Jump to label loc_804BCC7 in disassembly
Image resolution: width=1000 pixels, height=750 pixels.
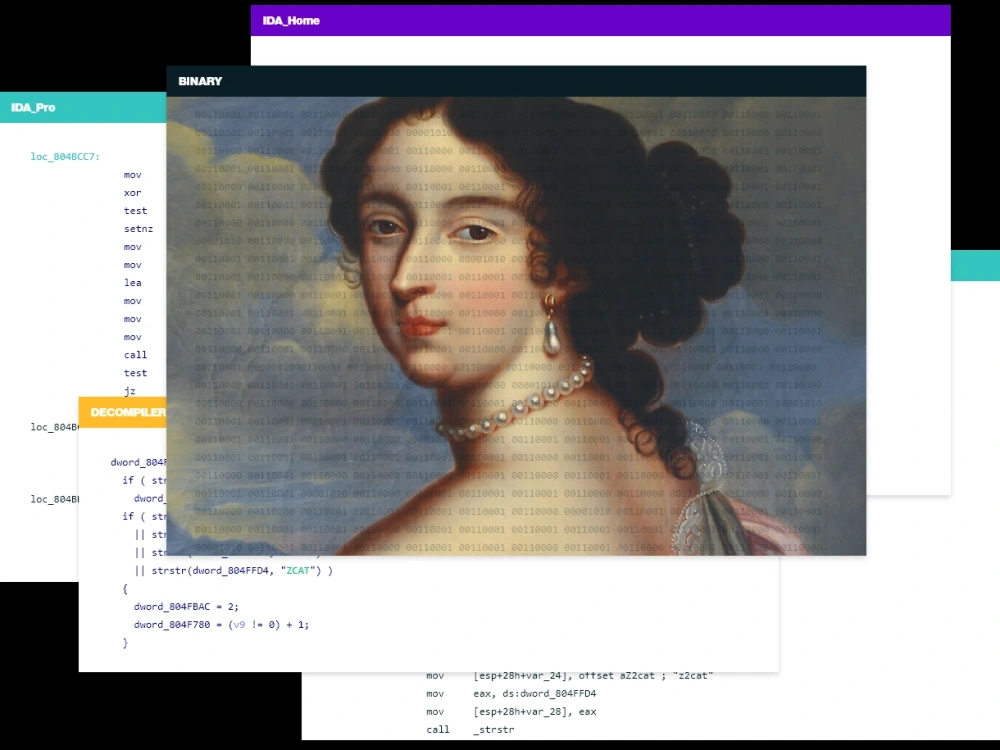click(63, 157)
